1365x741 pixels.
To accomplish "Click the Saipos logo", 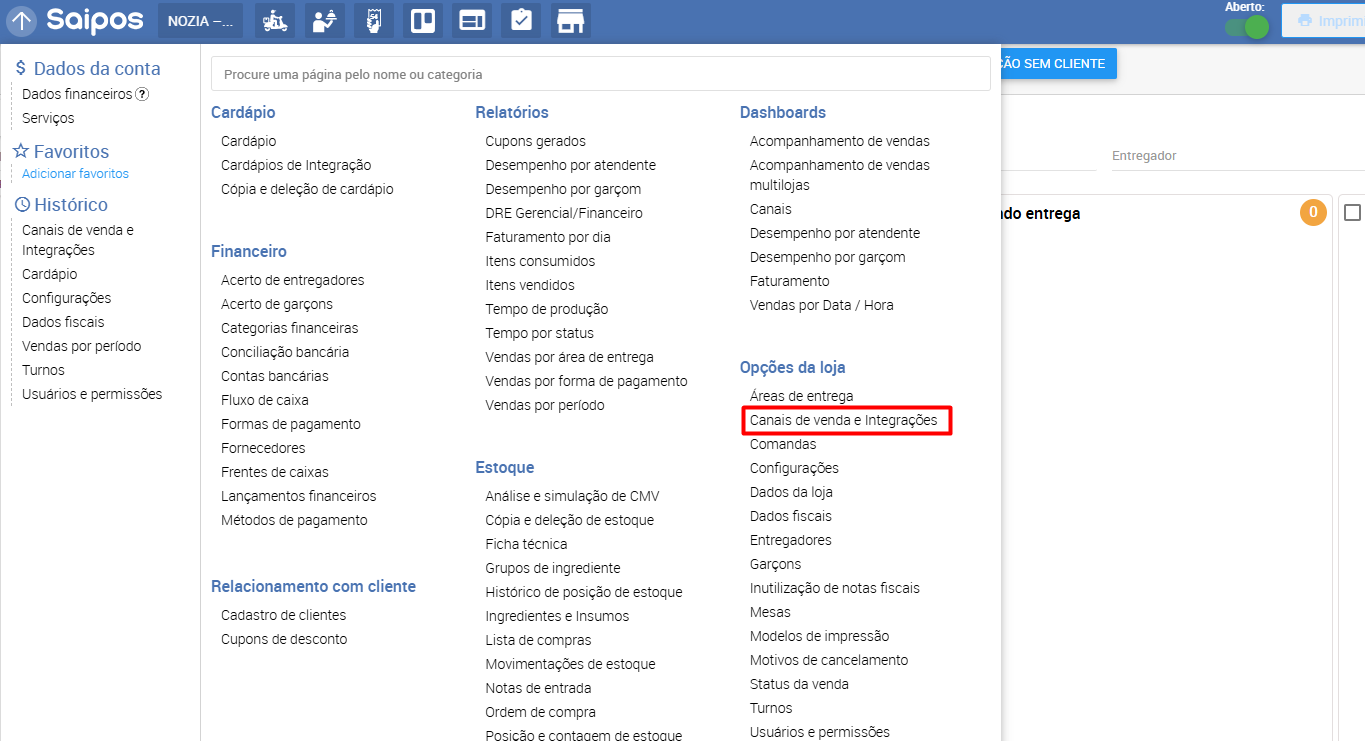I will click(95, 20).
